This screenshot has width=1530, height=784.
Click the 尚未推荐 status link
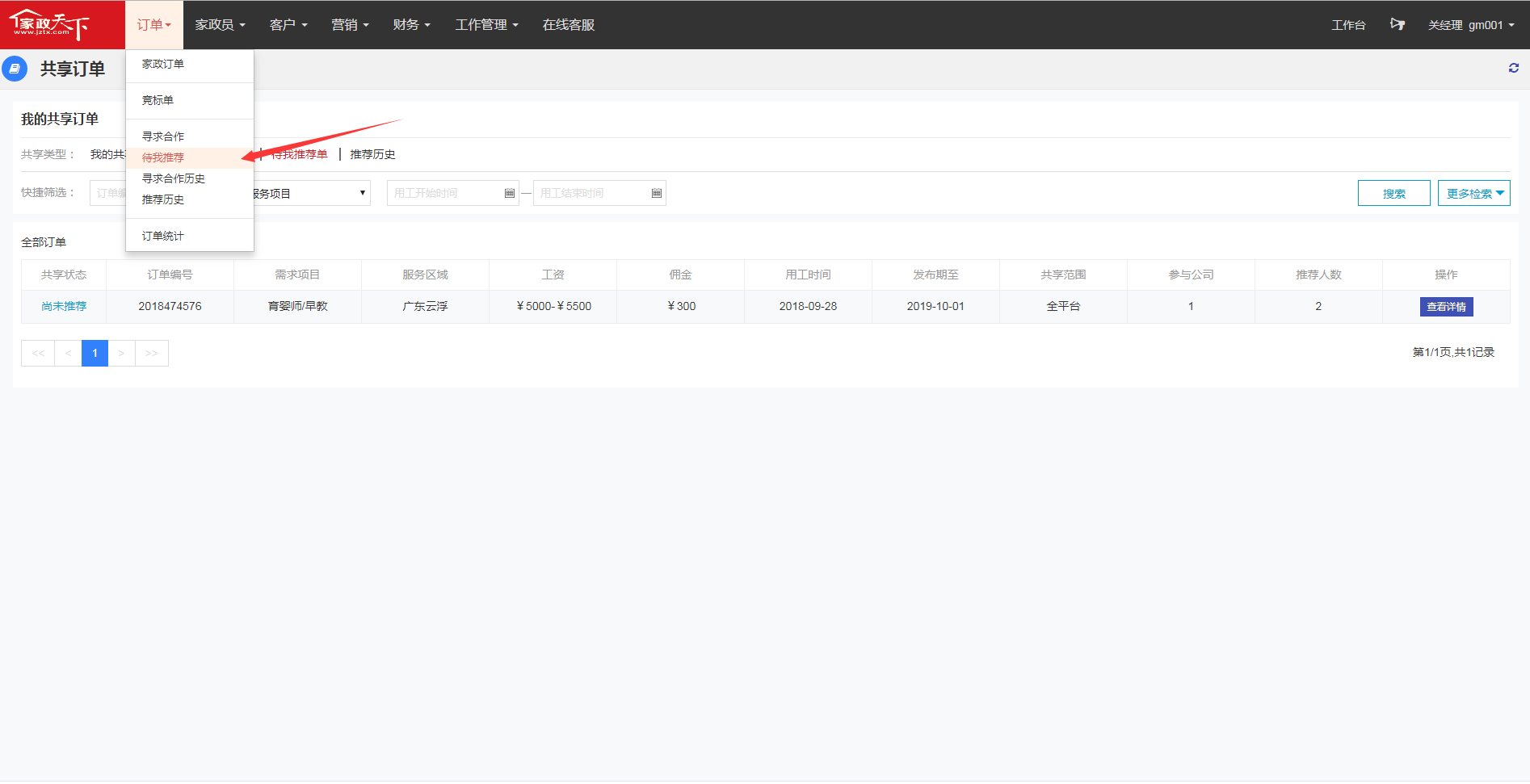(64, 306)
